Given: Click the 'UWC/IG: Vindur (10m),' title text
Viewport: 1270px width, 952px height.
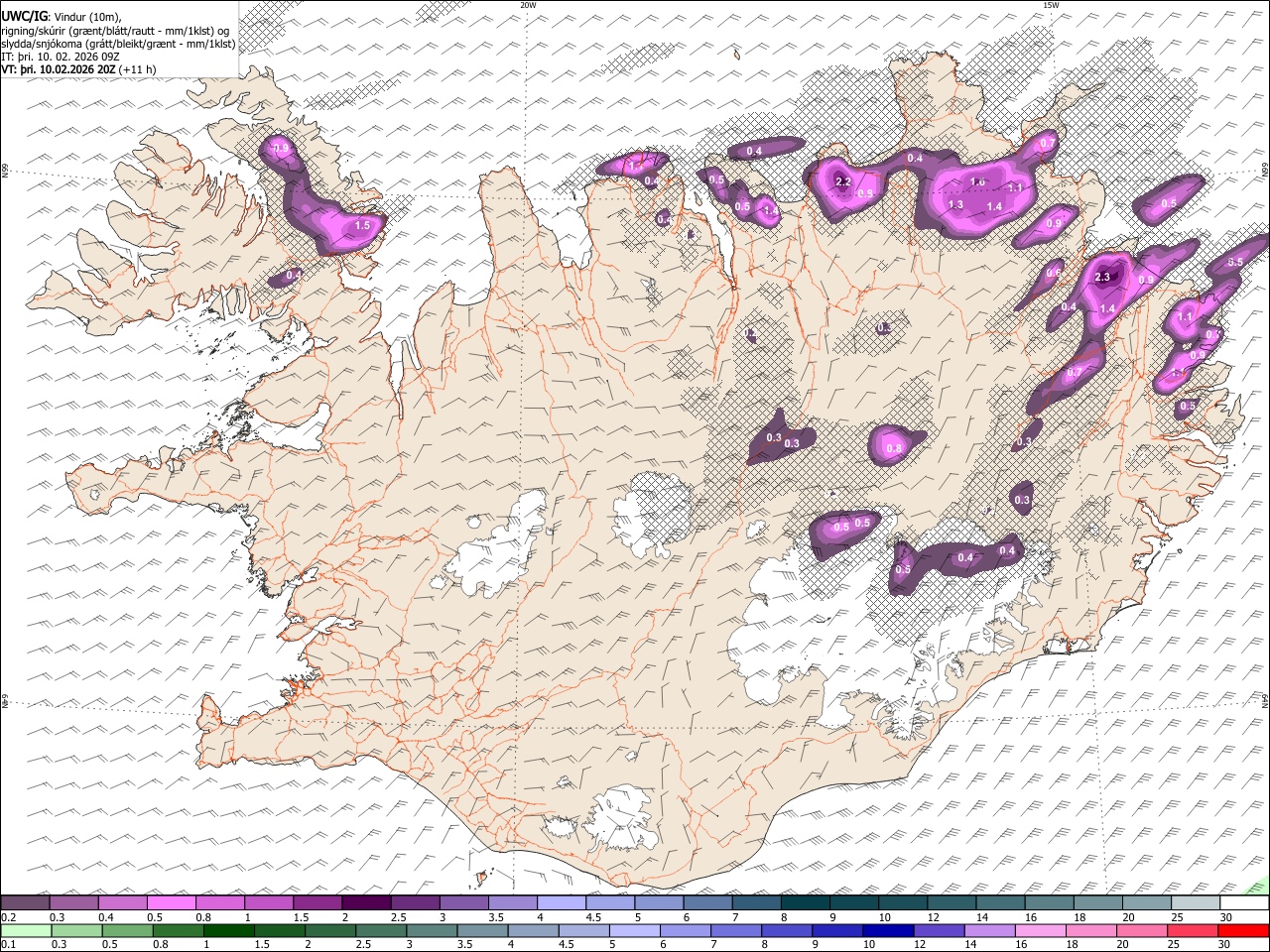Looking at the screenshot, I should (61, 17).
